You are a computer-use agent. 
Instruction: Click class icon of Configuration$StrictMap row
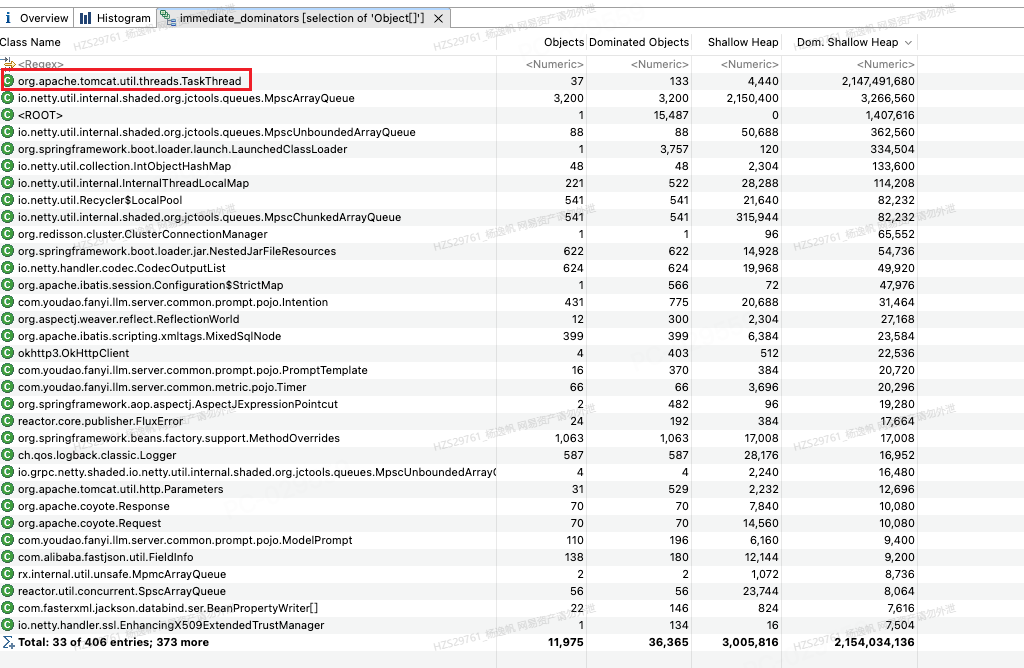click(x=8, y=285)
